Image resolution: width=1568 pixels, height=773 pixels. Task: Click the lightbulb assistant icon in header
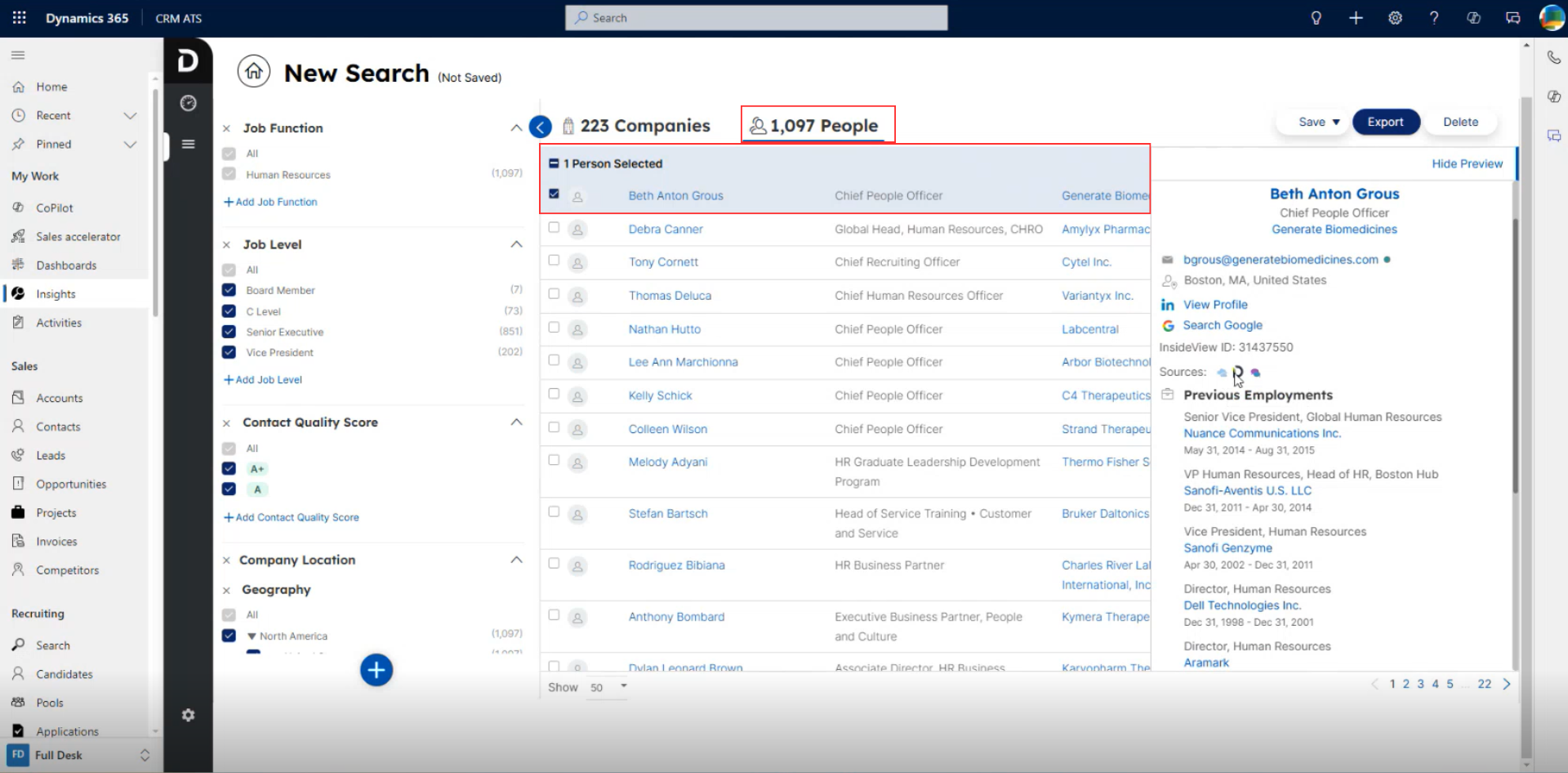tap(1316, 17)
